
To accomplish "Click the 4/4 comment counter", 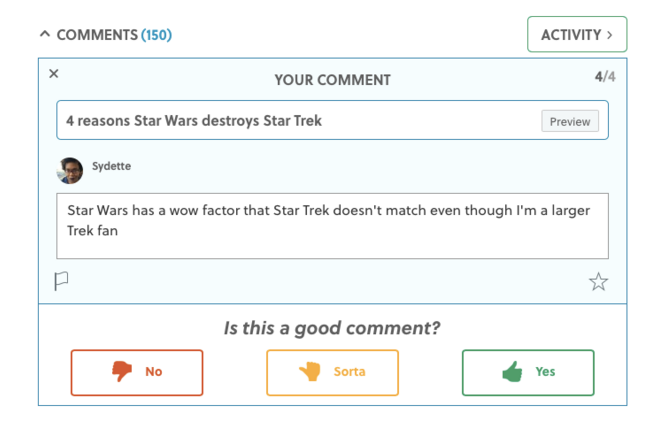I will click(605, 76).
